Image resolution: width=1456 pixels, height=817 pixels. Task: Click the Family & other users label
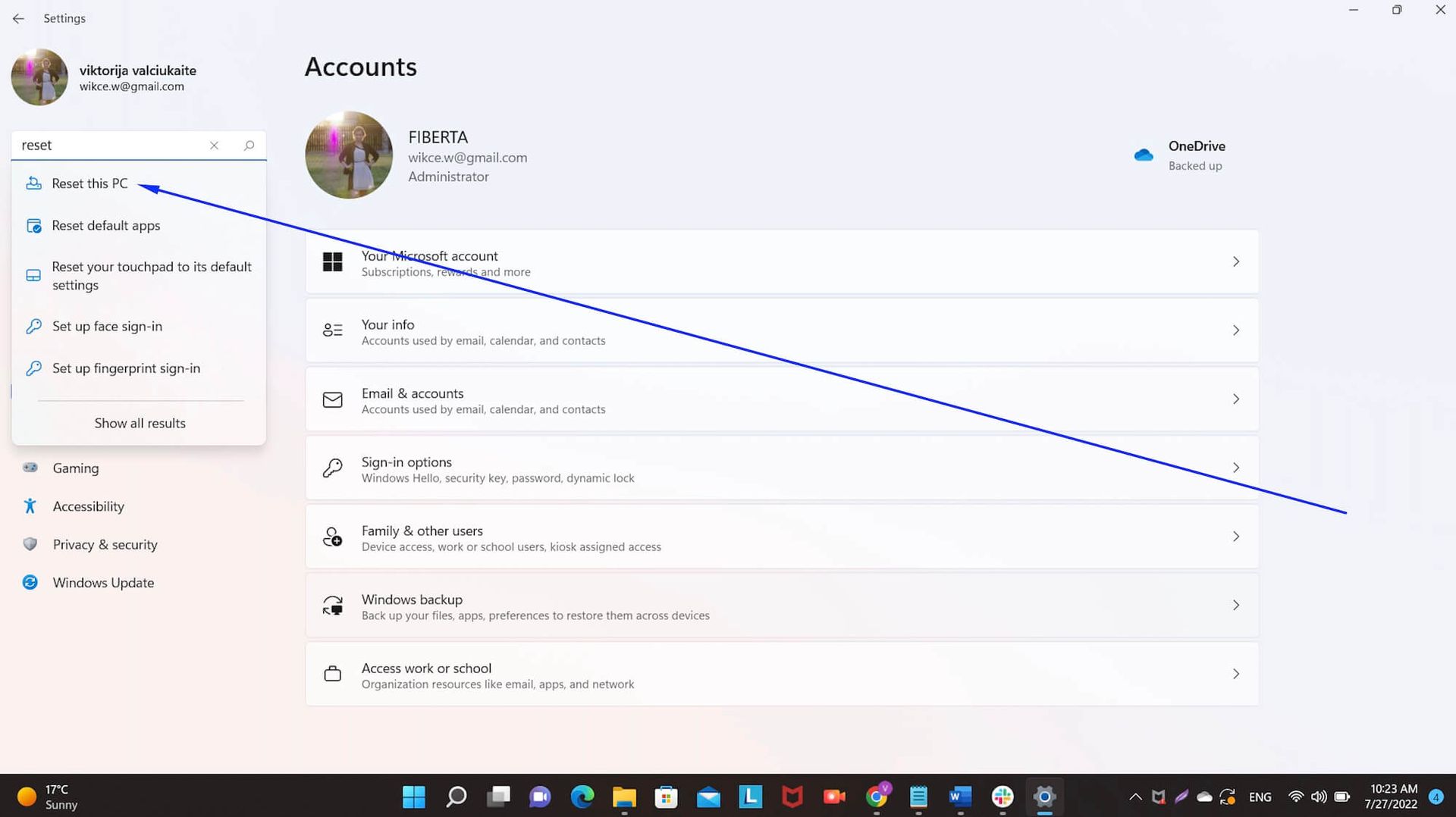tap(422, 531)
